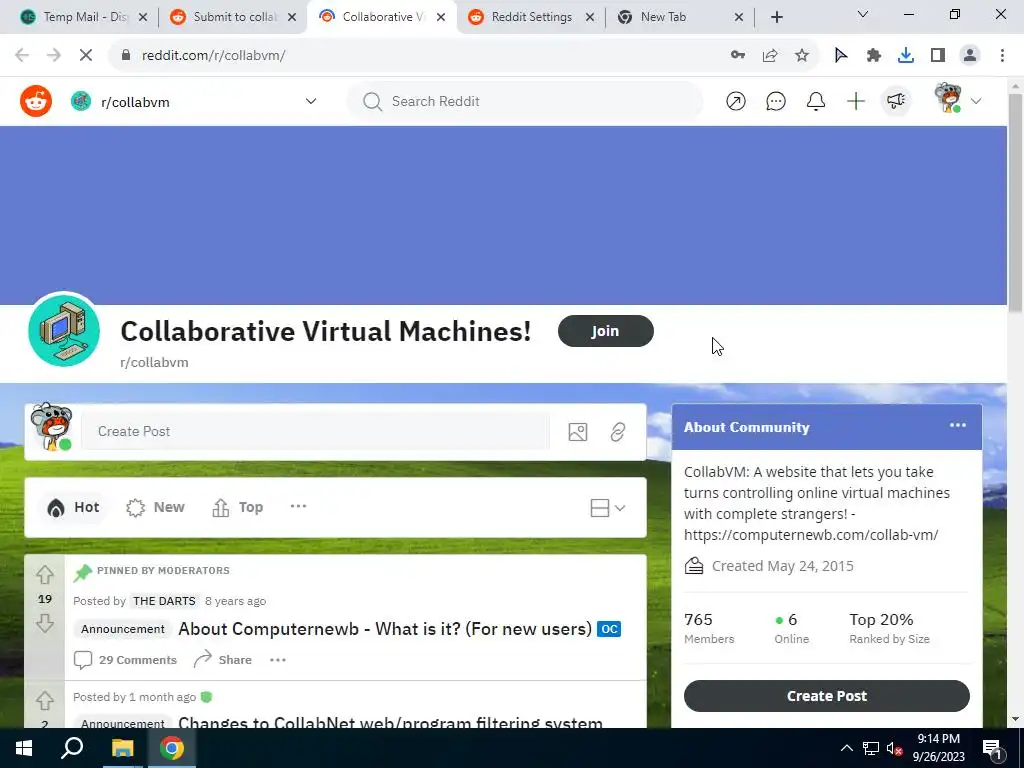Open the Chrome profile icon
The width and height of the screenshot is (1024, 768).
tap(970, 56)
